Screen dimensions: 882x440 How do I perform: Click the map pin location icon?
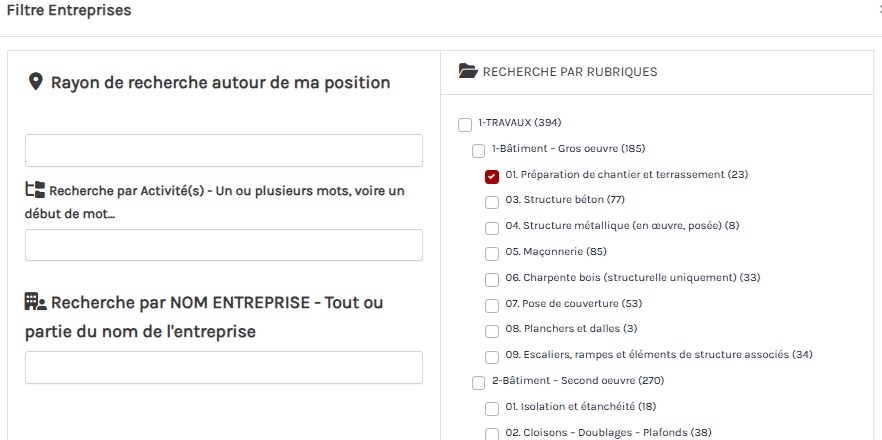click(x=35, y=82)
